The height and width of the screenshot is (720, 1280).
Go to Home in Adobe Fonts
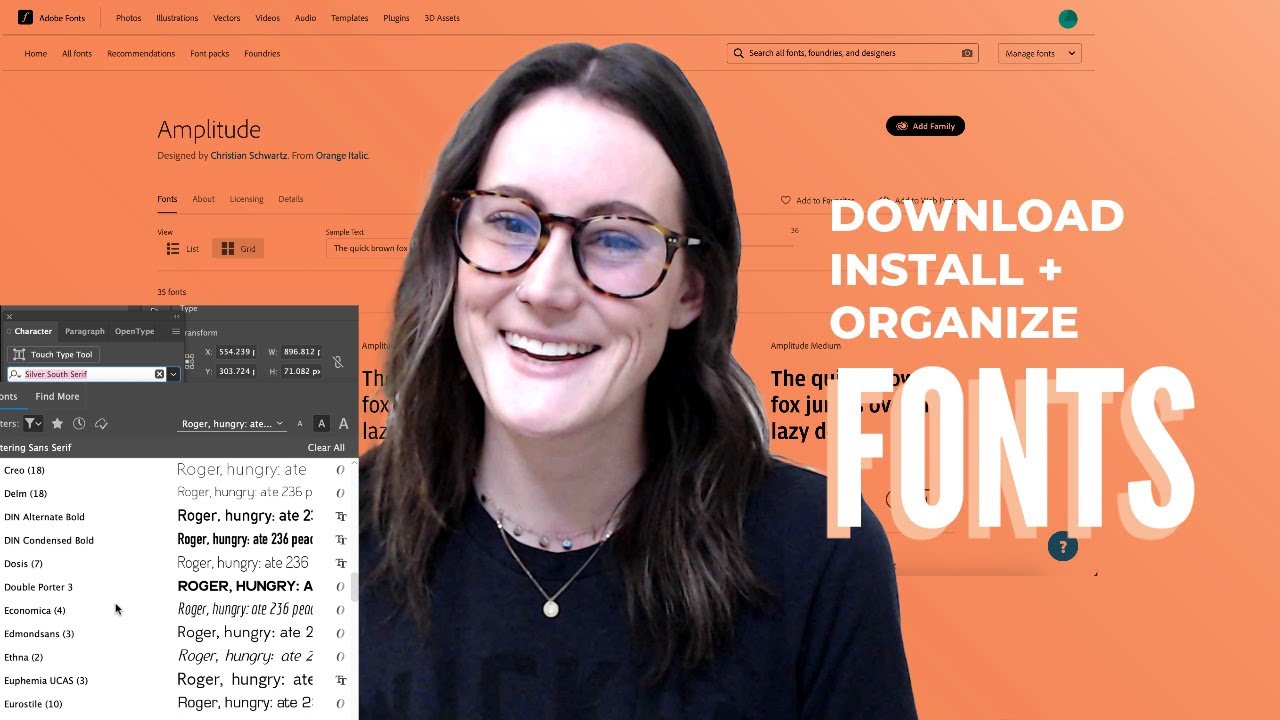tap(35, 54)
